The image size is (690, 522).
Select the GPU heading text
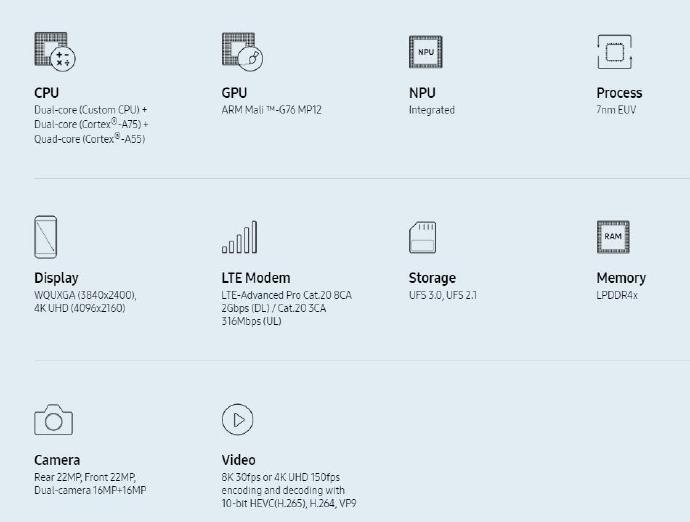[235, 93]
